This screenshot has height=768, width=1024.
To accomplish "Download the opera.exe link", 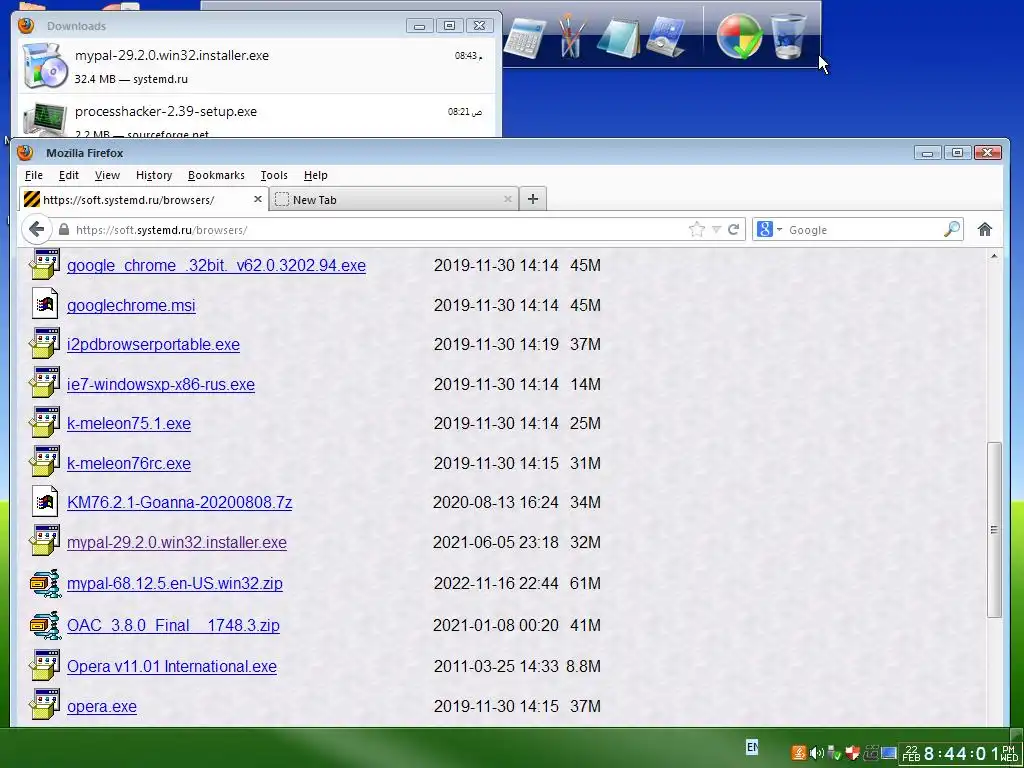I will 102,706.
